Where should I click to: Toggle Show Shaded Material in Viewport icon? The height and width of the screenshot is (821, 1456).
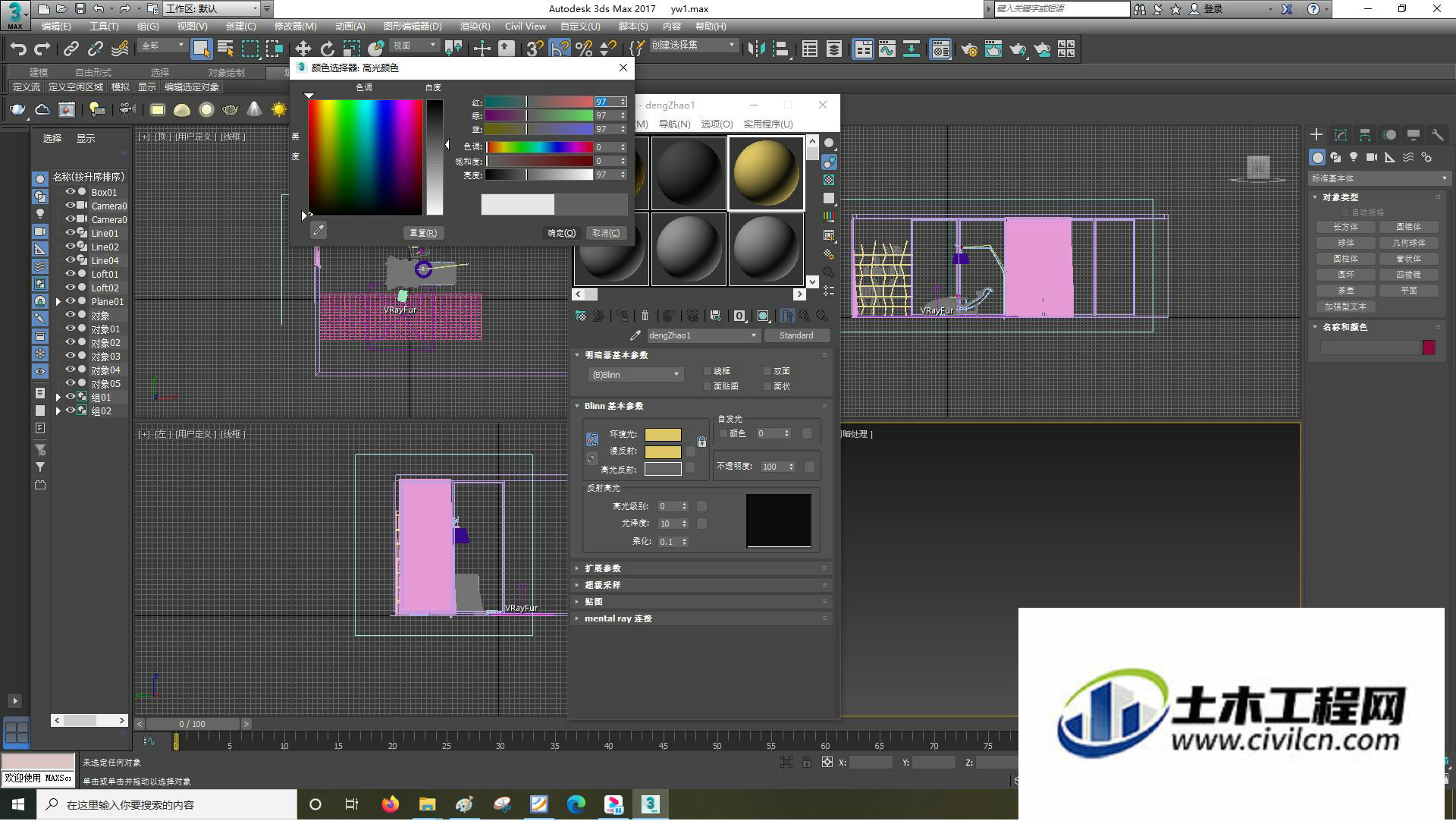click(764, 316)
